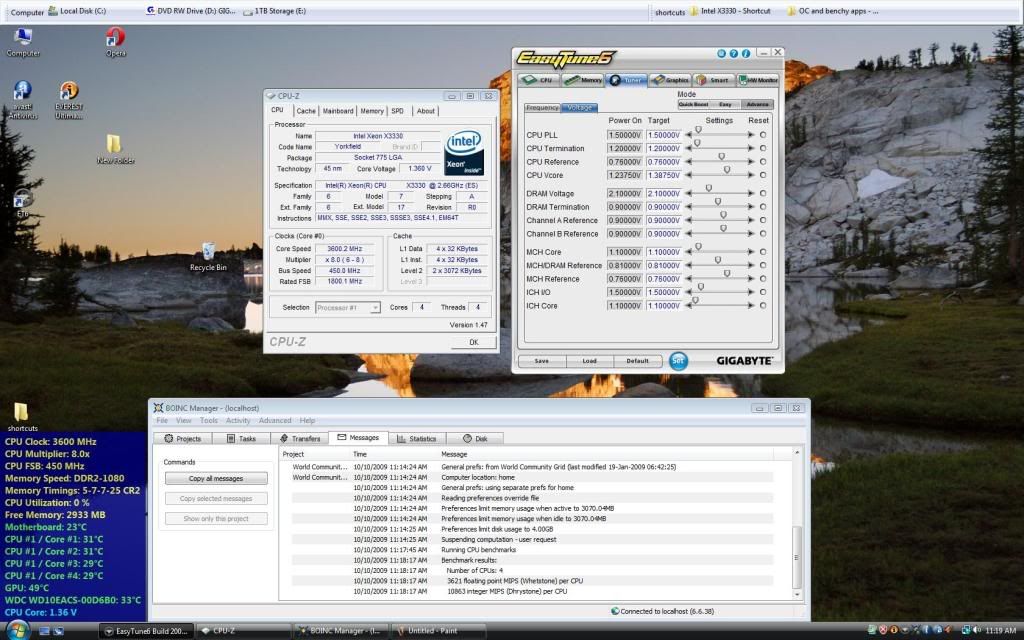Click the Reset radio for DRAM Voltage
Viewport: 1024px width, 640px height.
(x=763, y=193)
